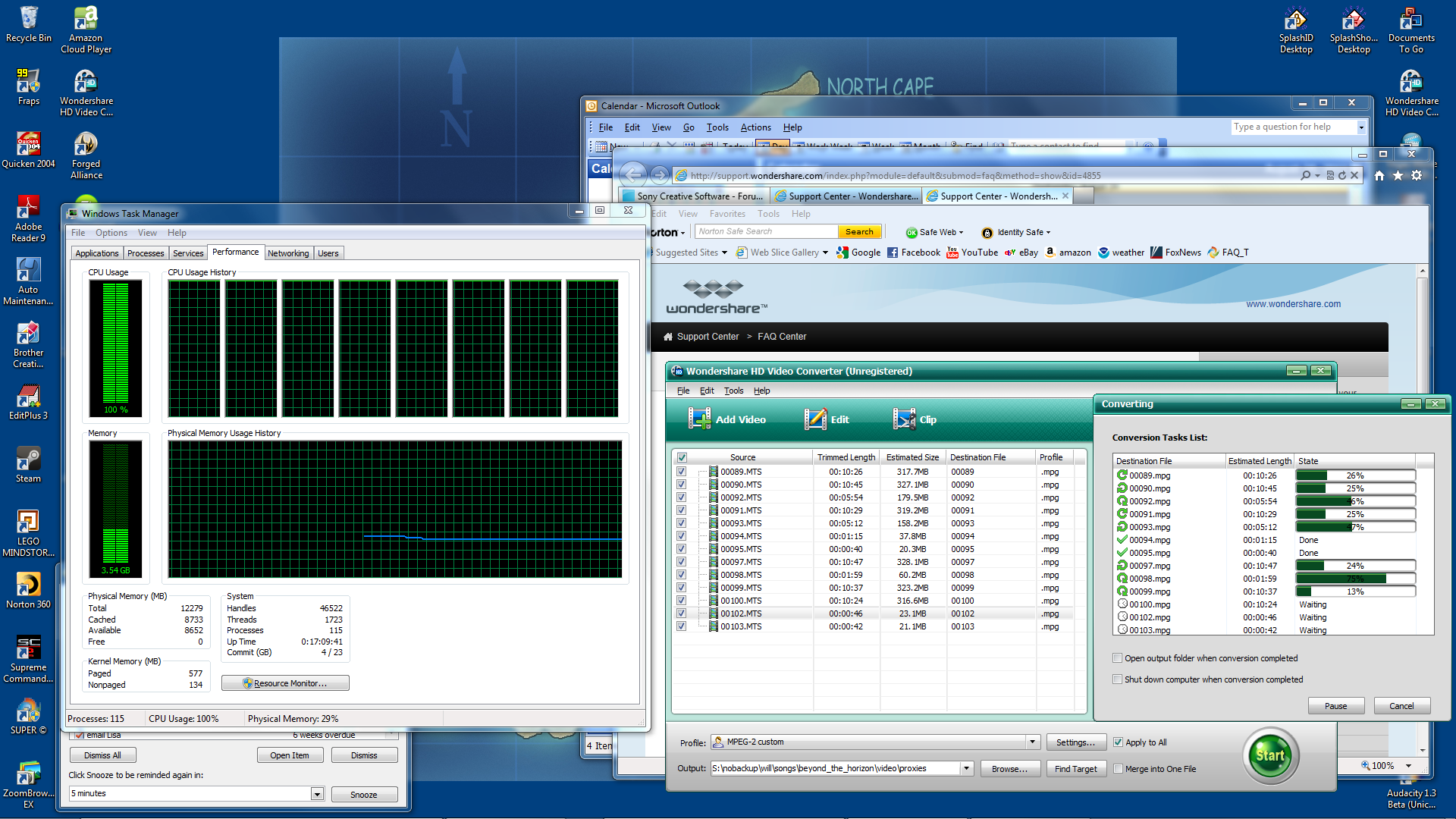Open Outlook Actions menu
This screenshot has width=1456, height=819.
(x=755, y=127)
